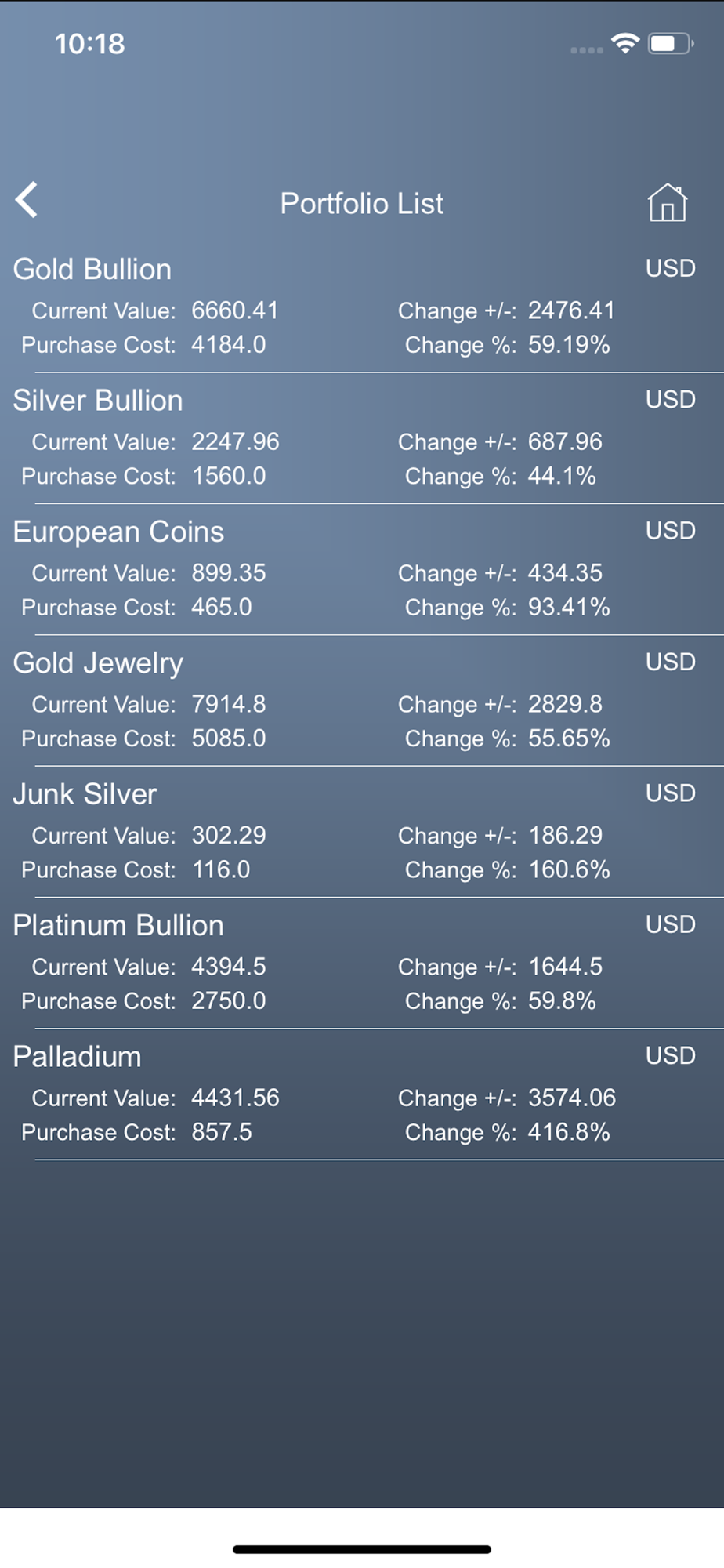
Task: Tap the back arrow icon
Action: pyautogui.click(x=27, y=201)
